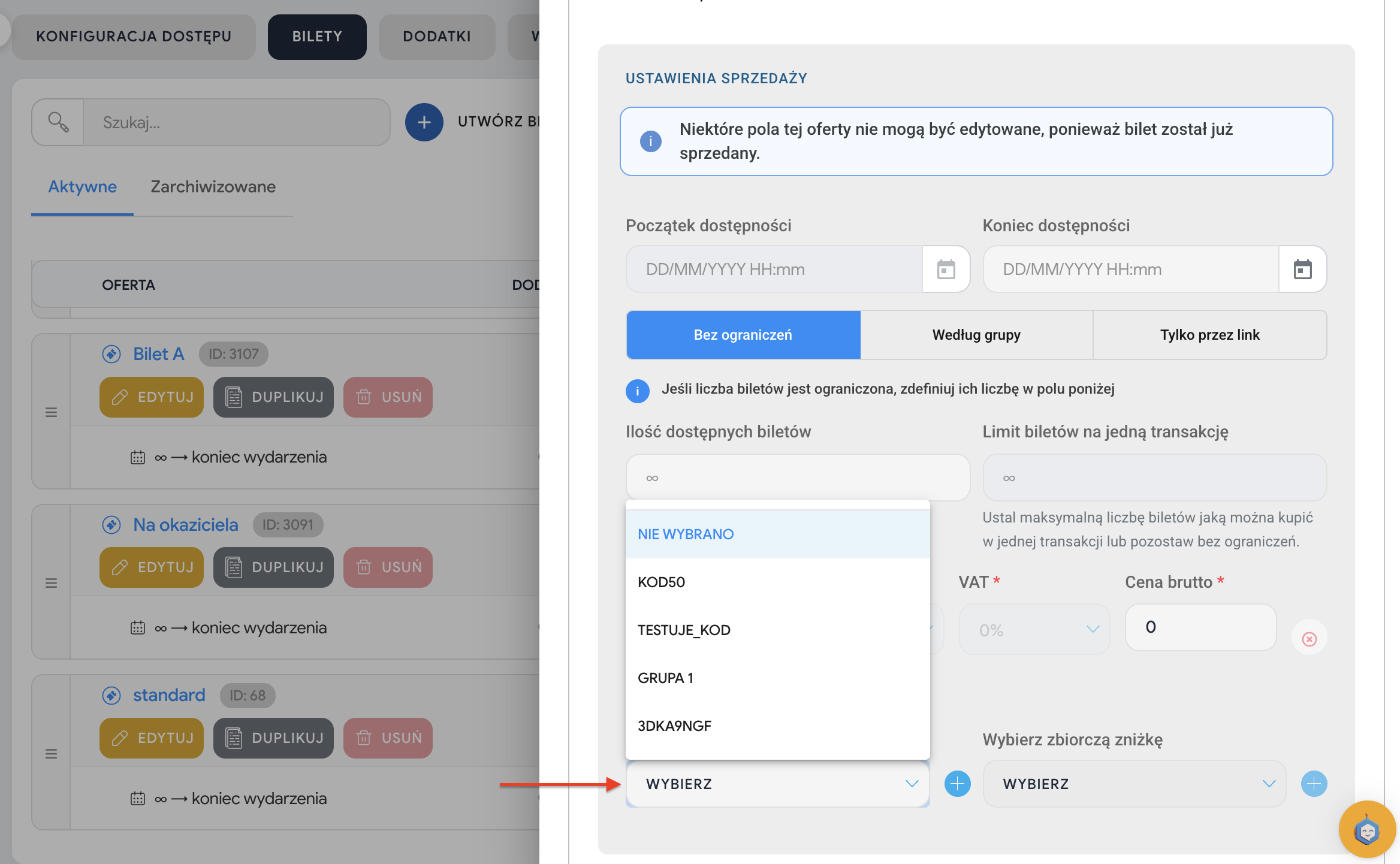Remove price row with red X icon
Screen dimensions: 1400x864
(1309, 639)
